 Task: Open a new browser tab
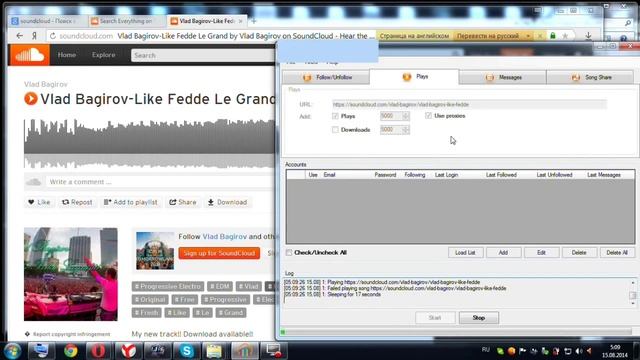pos(254,21)
